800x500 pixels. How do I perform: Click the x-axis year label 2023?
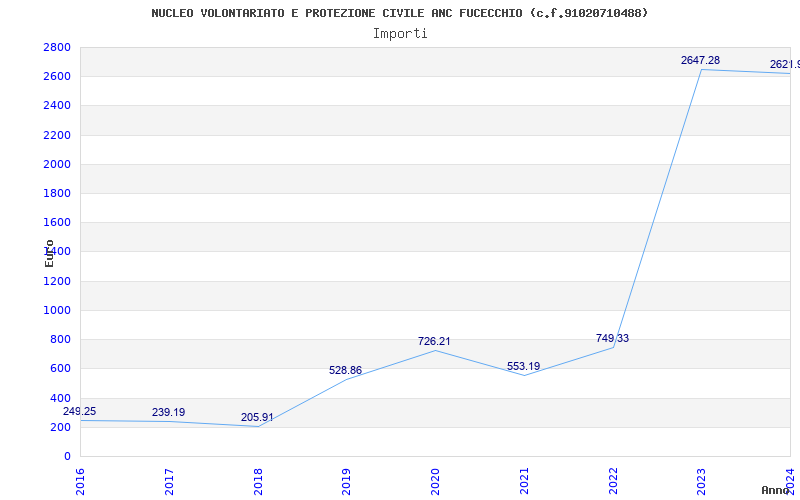click(x=702, y=482)
